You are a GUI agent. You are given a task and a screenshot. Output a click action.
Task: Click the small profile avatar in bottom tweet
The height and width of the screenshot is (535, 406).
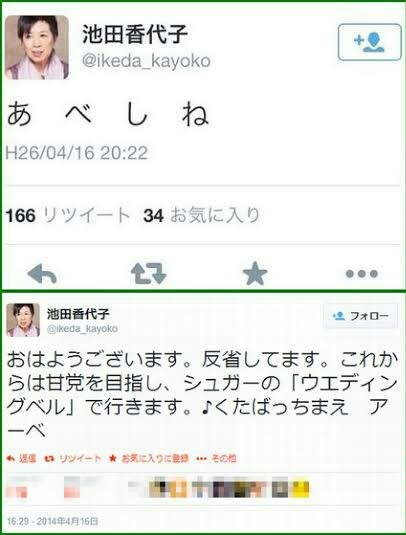[x=23, y=320]
